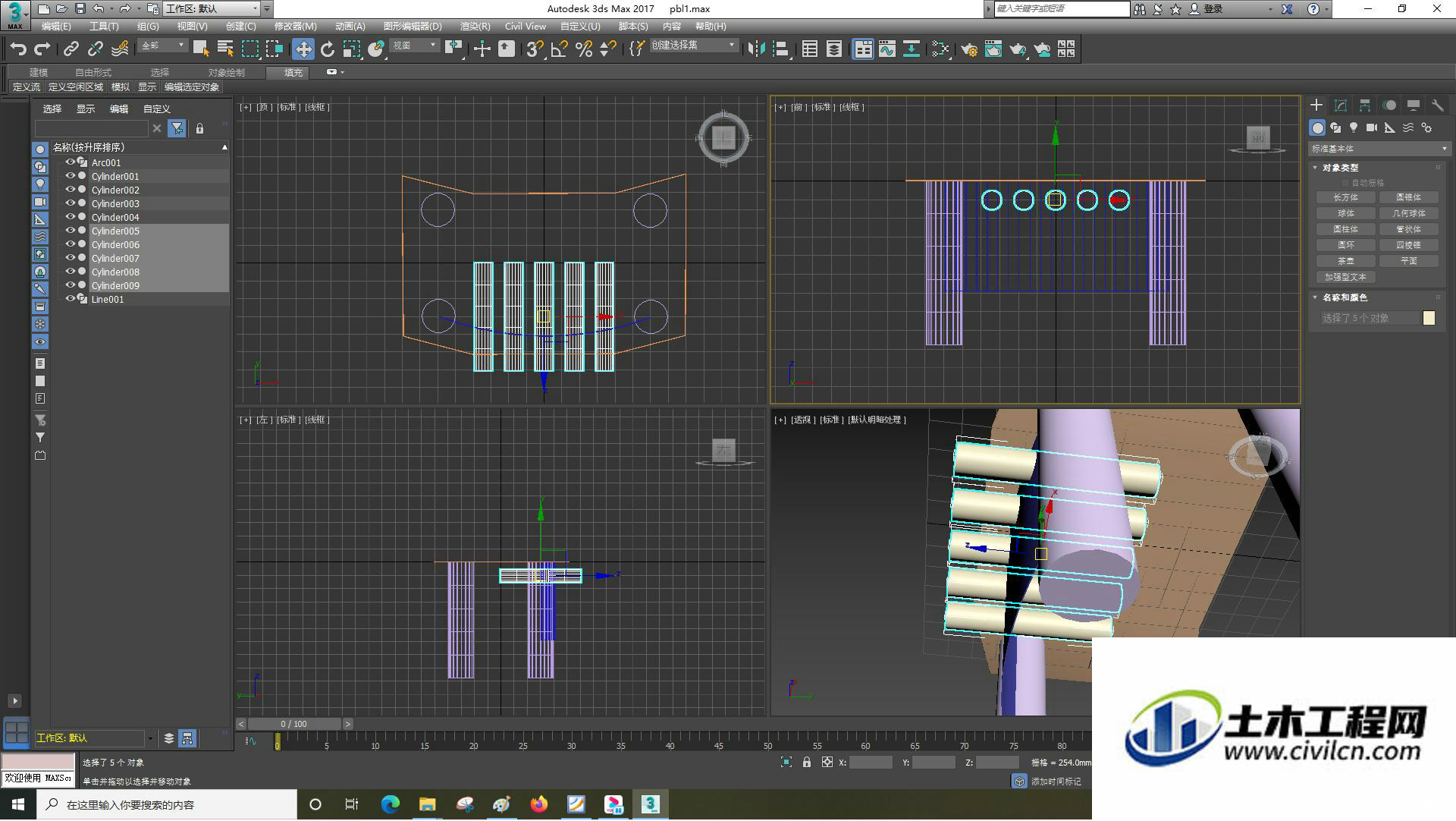This screenshot has width=1456, height=821.
Task: Toggle Percent Snap icon
Action: 583,49
